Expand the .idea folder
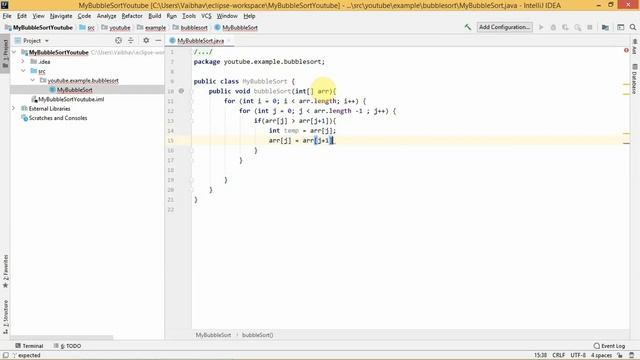This screenshot has width=640, height=360. 23,62
